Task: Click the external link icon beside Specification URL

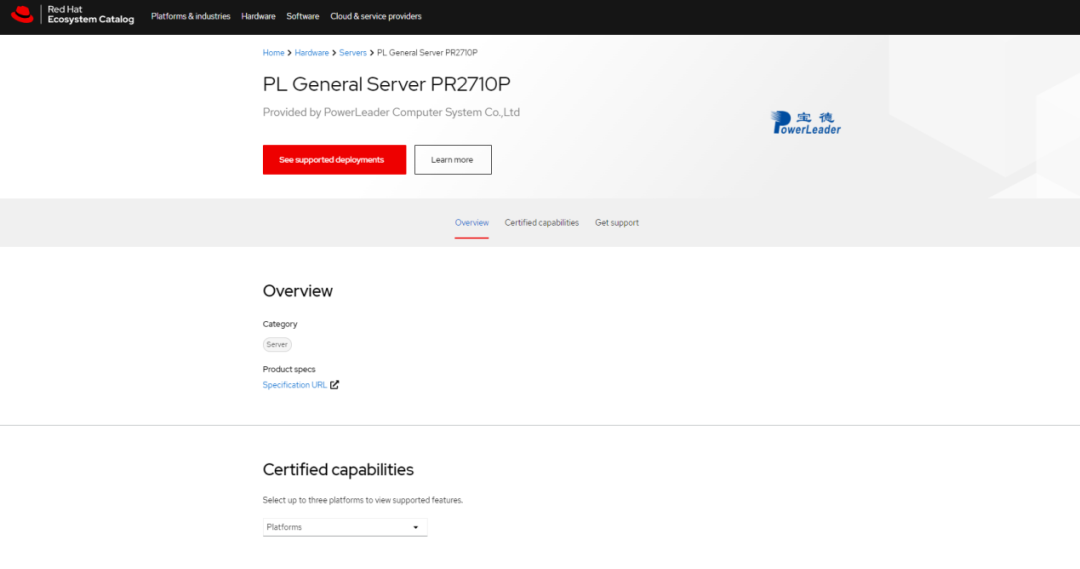Action: click(x=334, y=385)
